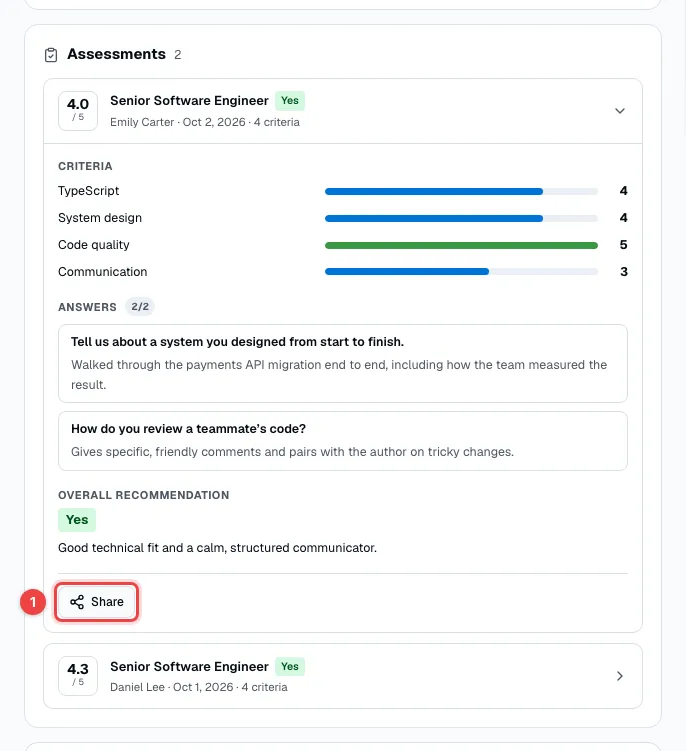
Task: Click the System design criteria label
Action: [100, 218]
